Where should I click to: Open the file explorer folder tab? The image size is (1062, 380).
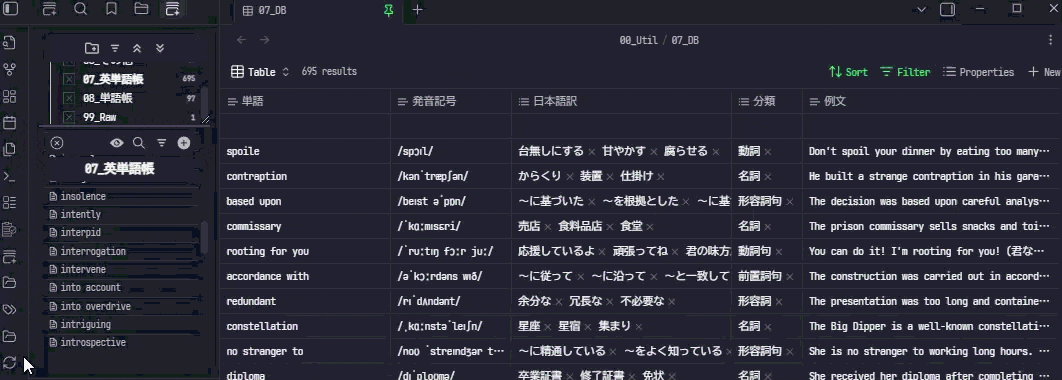[x=141, y=9]
